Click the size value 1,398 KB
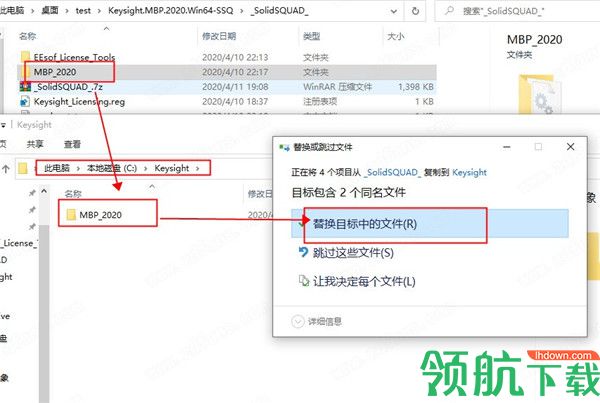 tap(416, 87)
